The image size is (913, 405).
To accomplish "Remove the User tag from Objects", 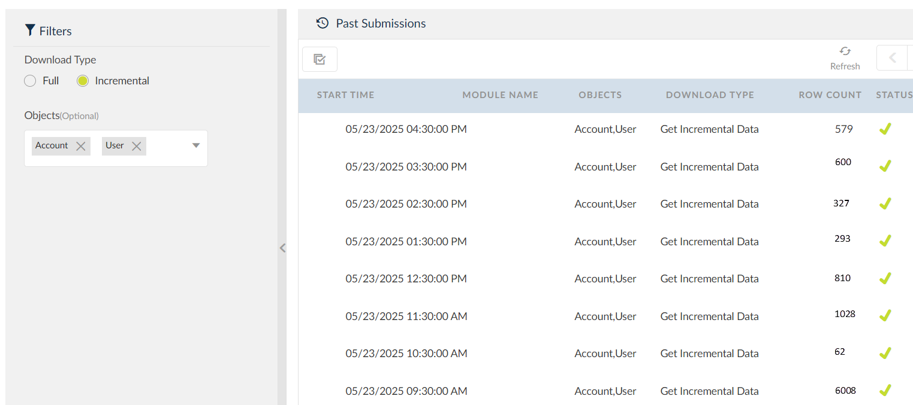I will pyautogui.click(x=137, y=146).
